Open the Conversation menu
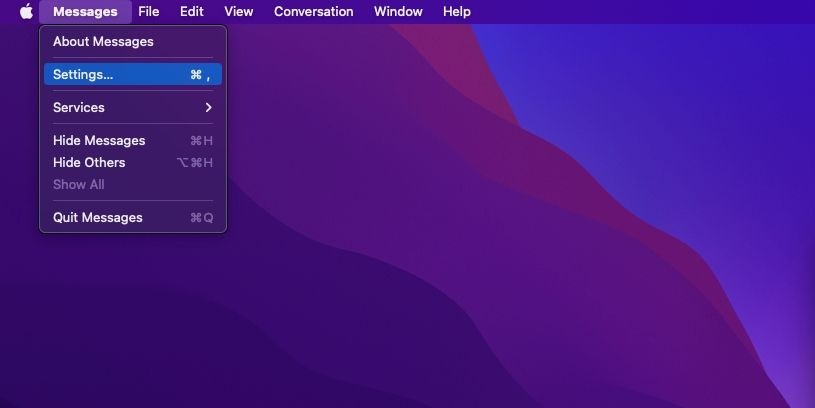This screenshot has width=815, height=408. (x=313, y=11)
